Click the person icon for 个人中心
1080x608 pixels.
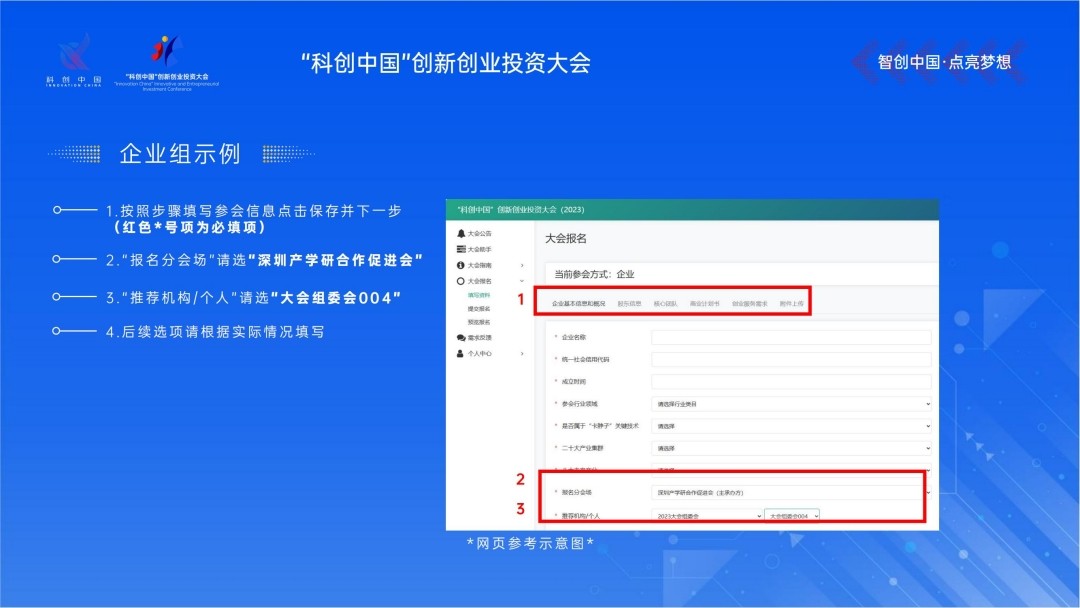(x=461, y=354)
